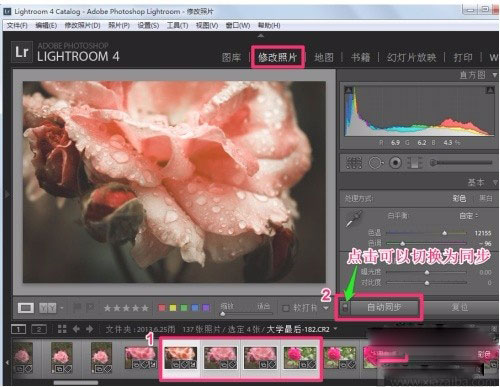The width and height of the screenshot is (500, 387).
Task: Apply the green color label
Action: [184, 308]
